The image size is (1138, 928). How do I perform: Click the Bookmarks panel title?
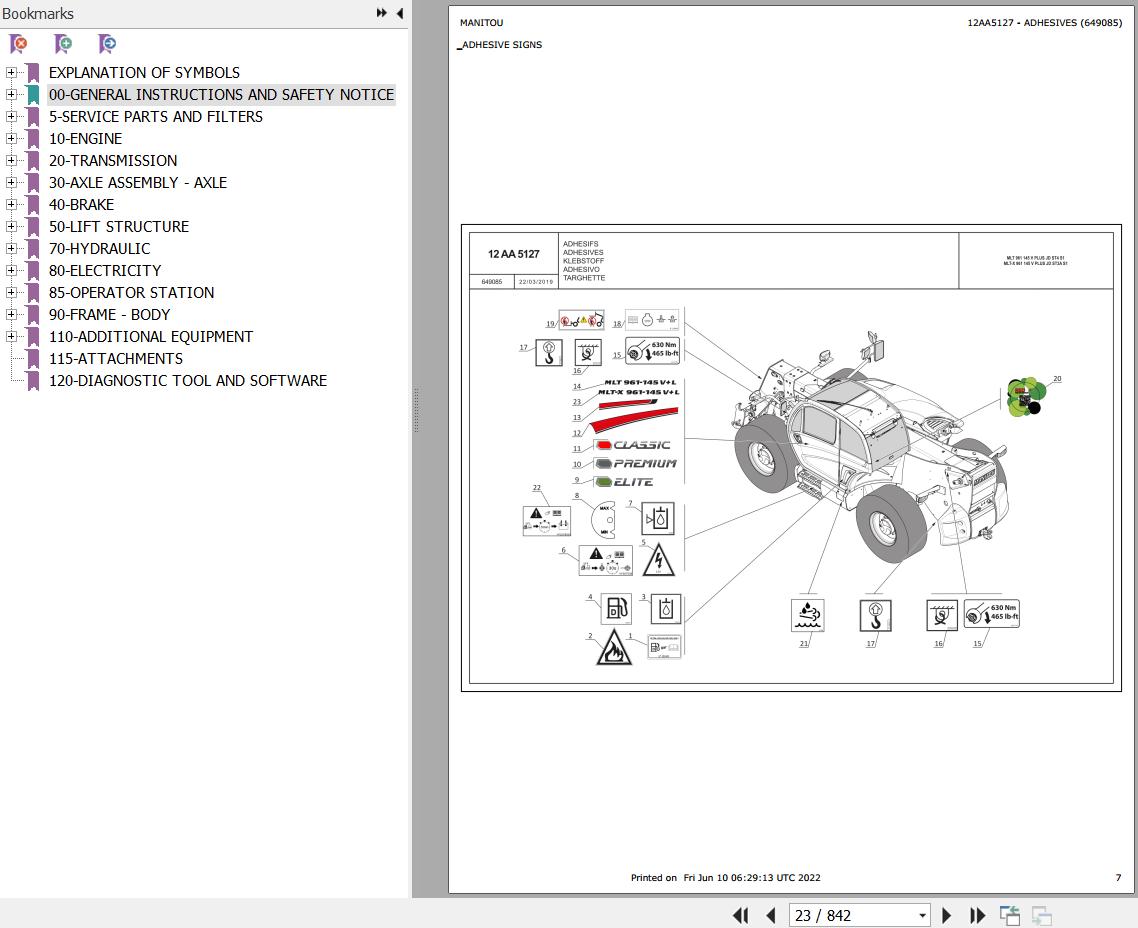38,13
